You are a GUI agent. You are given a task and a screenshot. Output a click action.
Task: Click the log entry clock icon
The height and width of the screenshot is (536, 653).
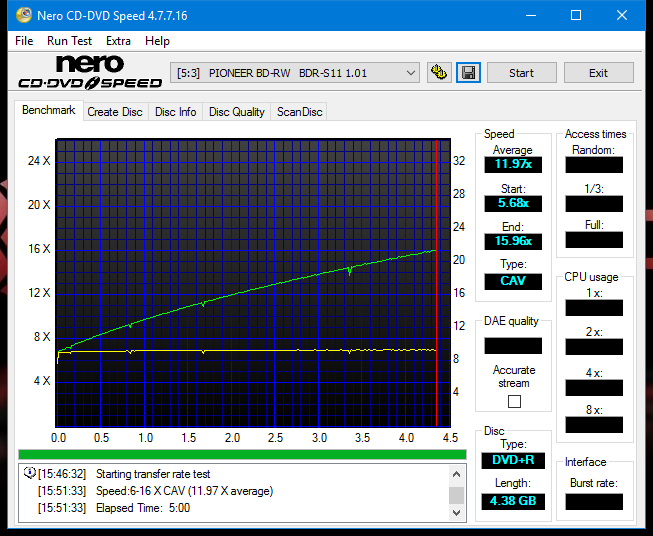29,474
